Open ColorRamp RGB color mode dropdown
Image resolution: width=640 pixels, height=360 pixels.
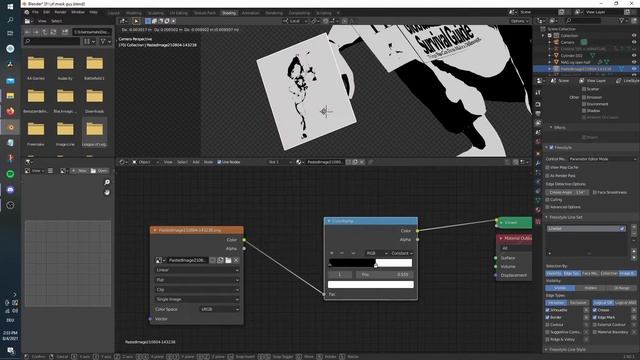point(376,253)
